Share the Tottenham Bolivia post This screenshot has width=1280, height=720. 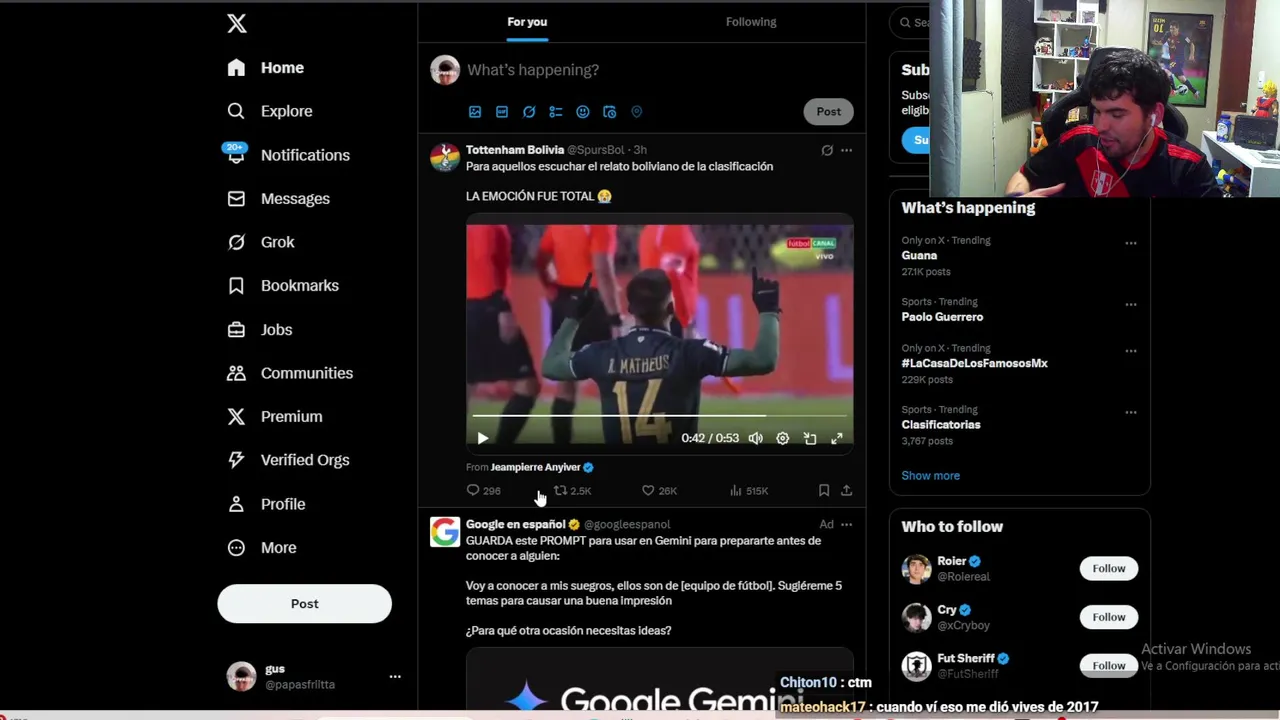point(846,490)
